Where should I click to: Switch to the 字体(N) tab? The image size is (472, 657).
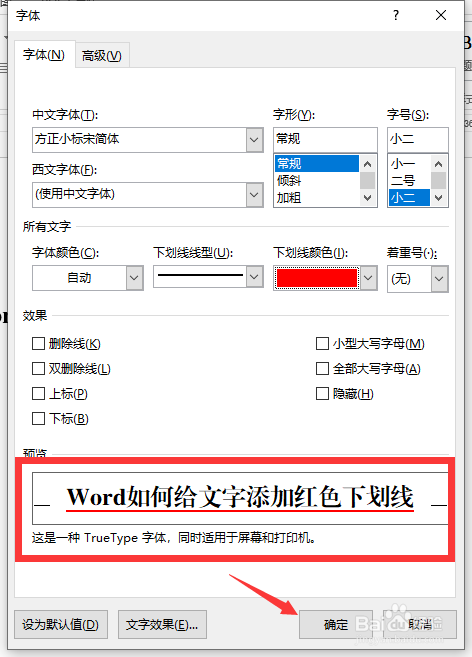(44, 54)
